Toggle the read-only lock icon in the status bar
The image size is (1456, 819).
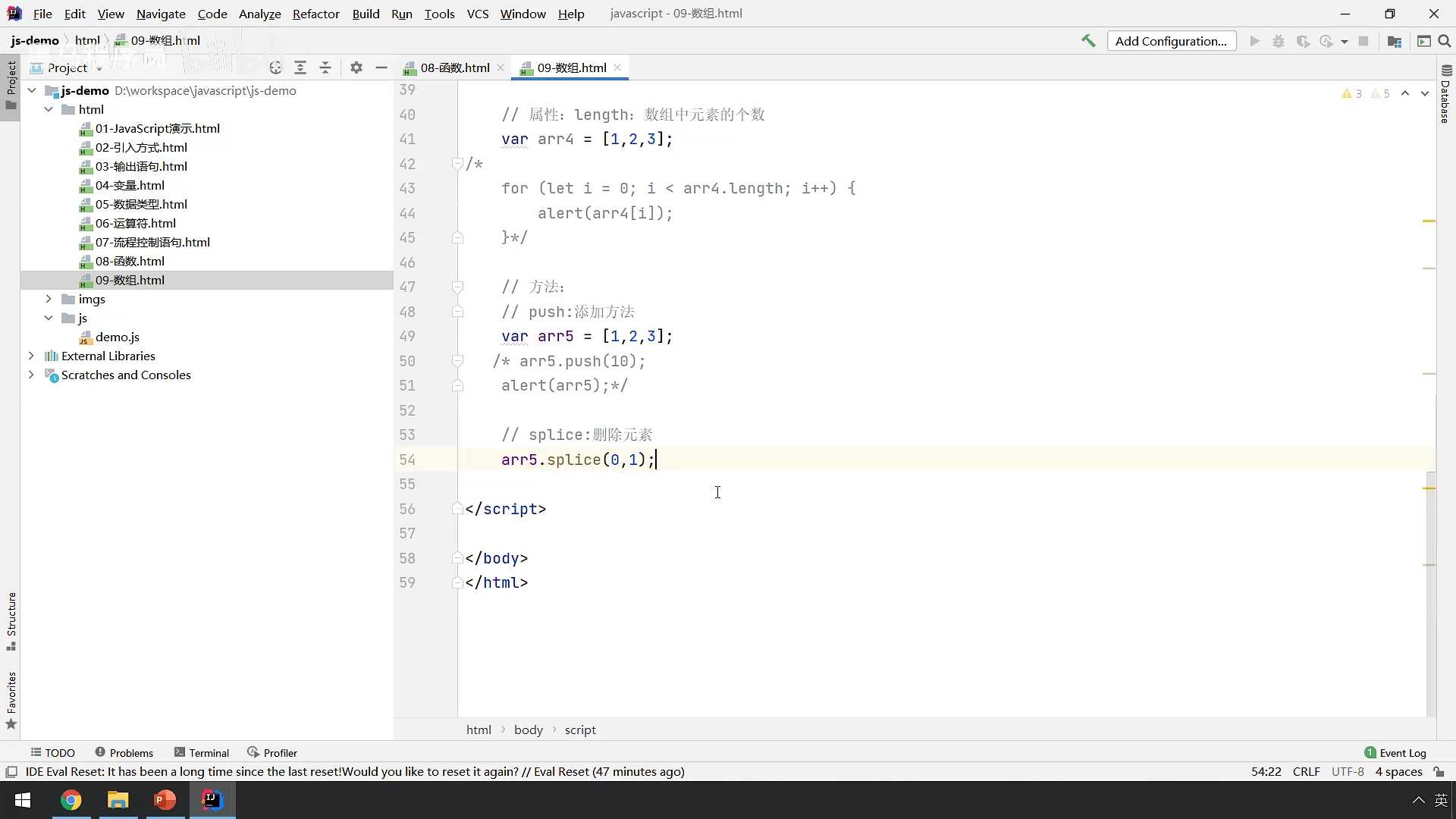pos(1439,771)
